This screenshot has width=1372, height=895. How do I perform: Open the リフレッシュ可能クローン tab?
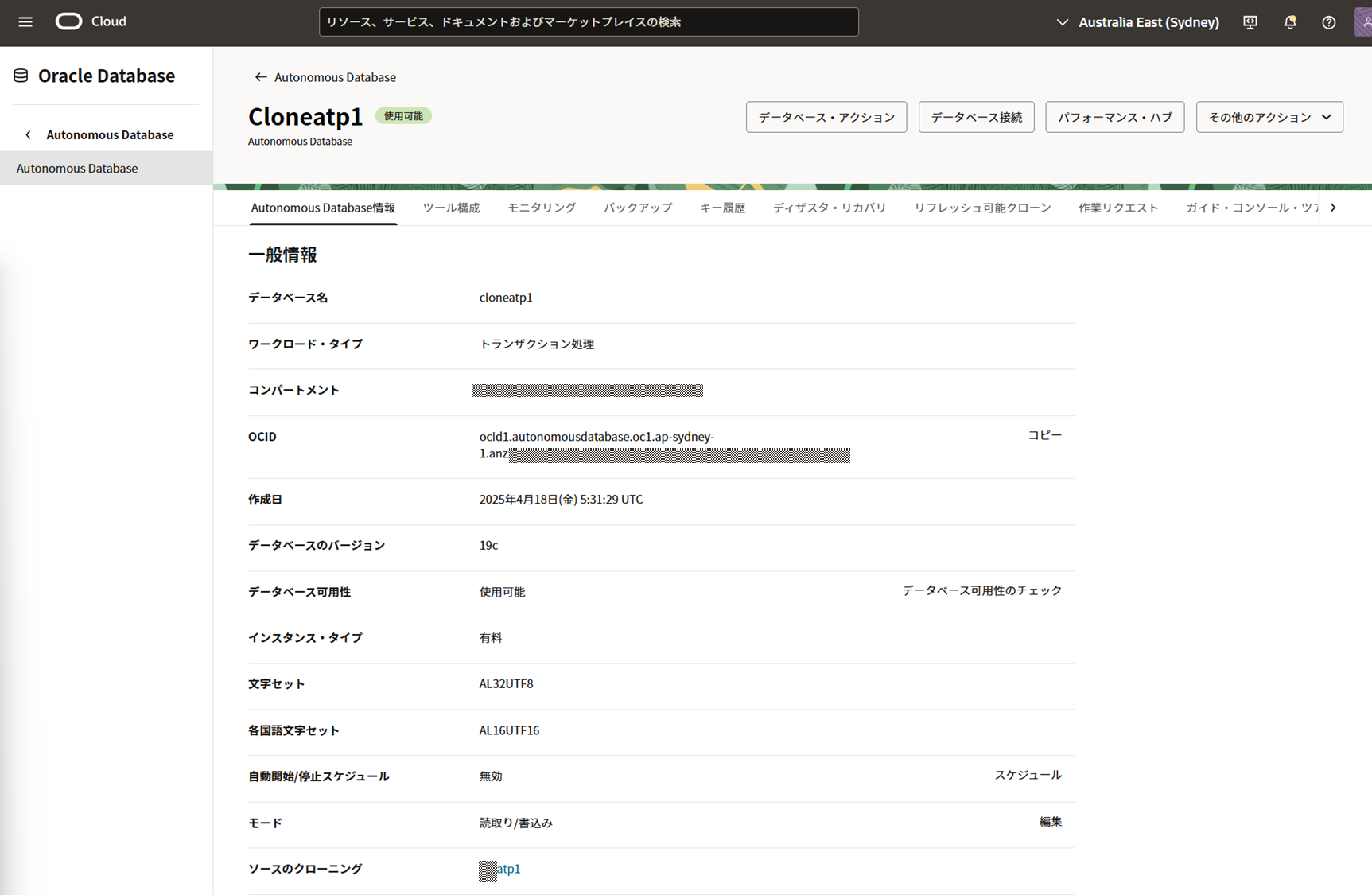[x=982, y=208]
